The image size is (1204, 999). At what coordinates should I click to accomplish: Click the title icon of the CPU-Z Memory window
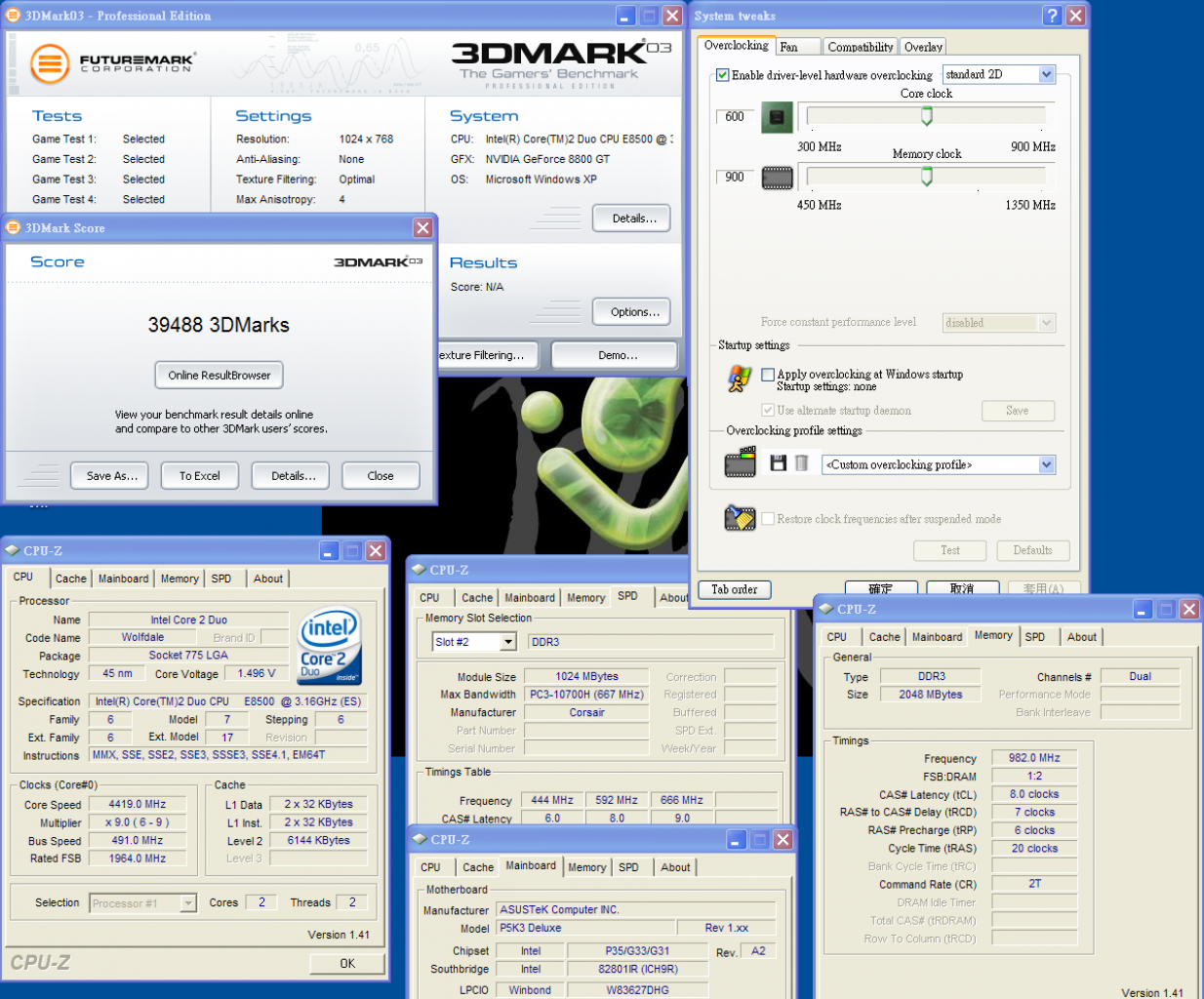coord(825,609)
